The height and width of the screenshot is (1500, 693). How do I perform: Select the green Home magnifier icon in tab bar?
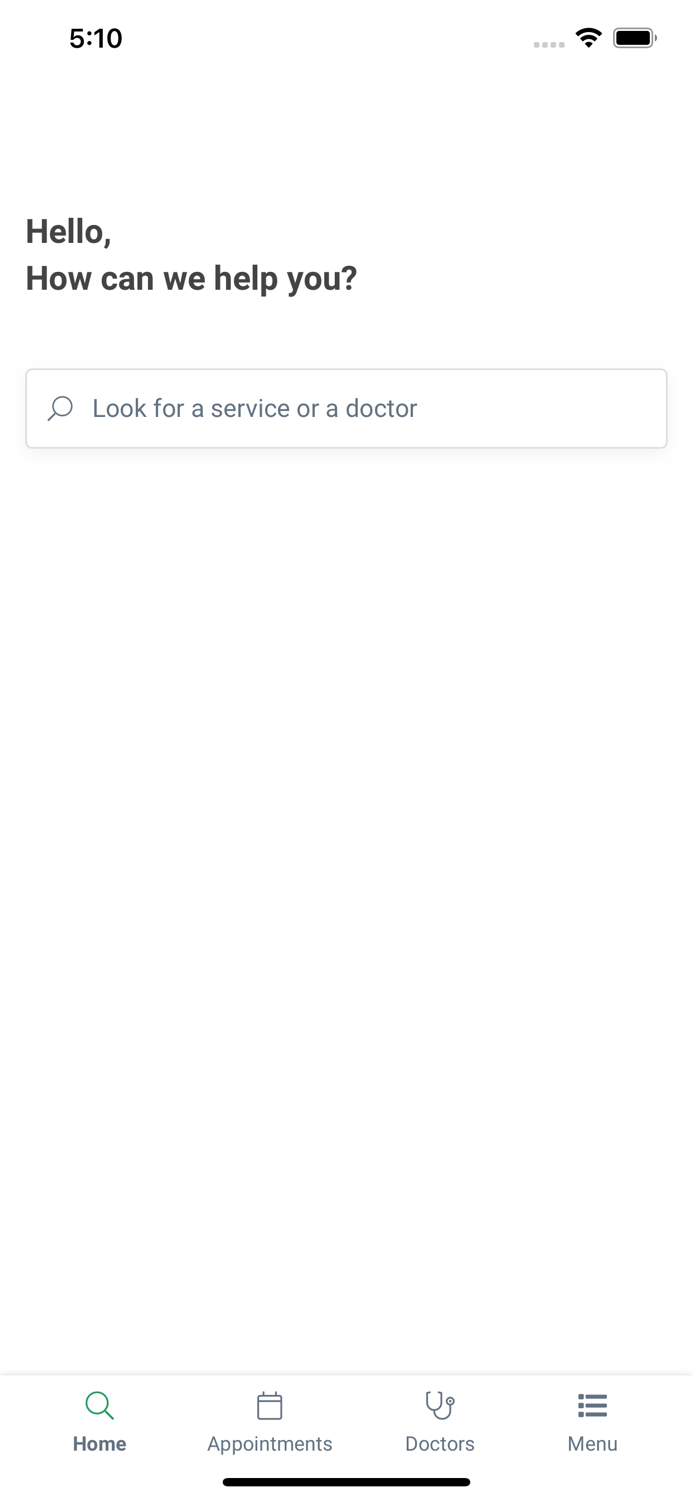coord(99,1405)
